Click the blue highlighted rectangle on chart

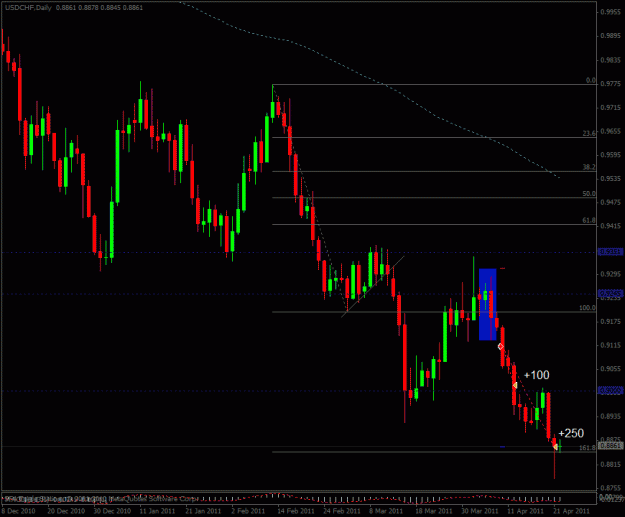pos(487,305)
